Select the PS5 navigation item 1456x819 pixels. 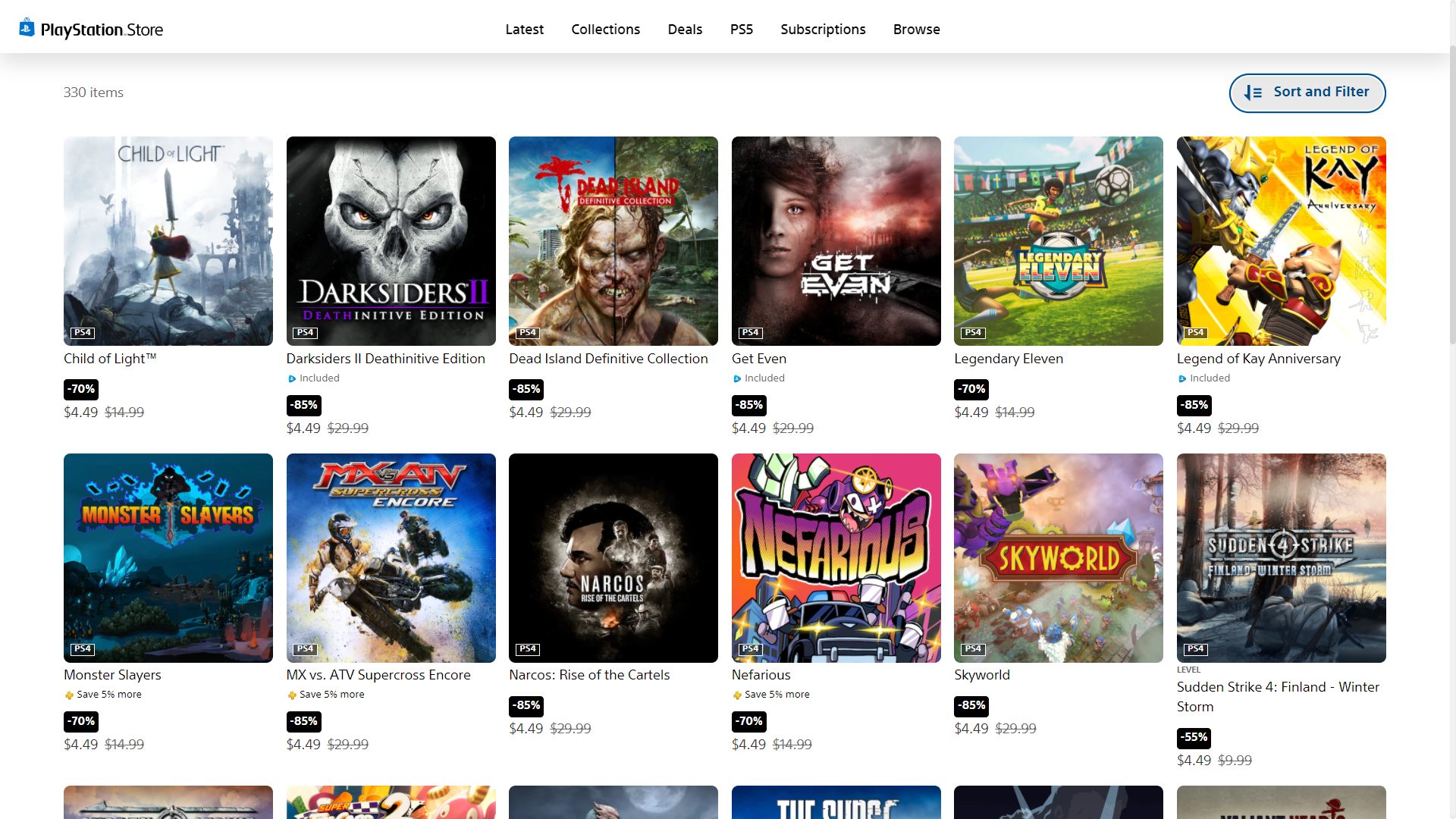click(x=741, y=30)
